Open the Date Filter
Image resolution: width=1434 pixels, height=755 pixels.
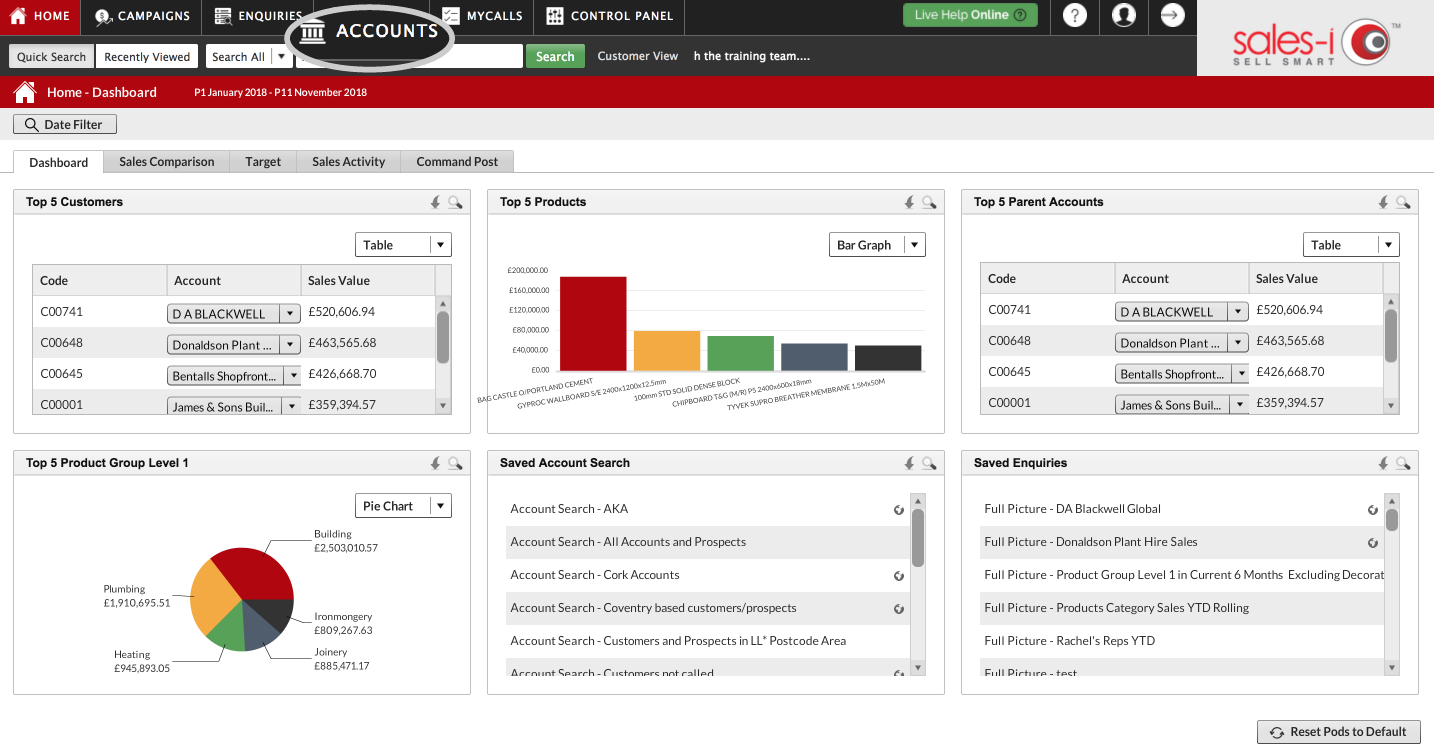point(65,124)
